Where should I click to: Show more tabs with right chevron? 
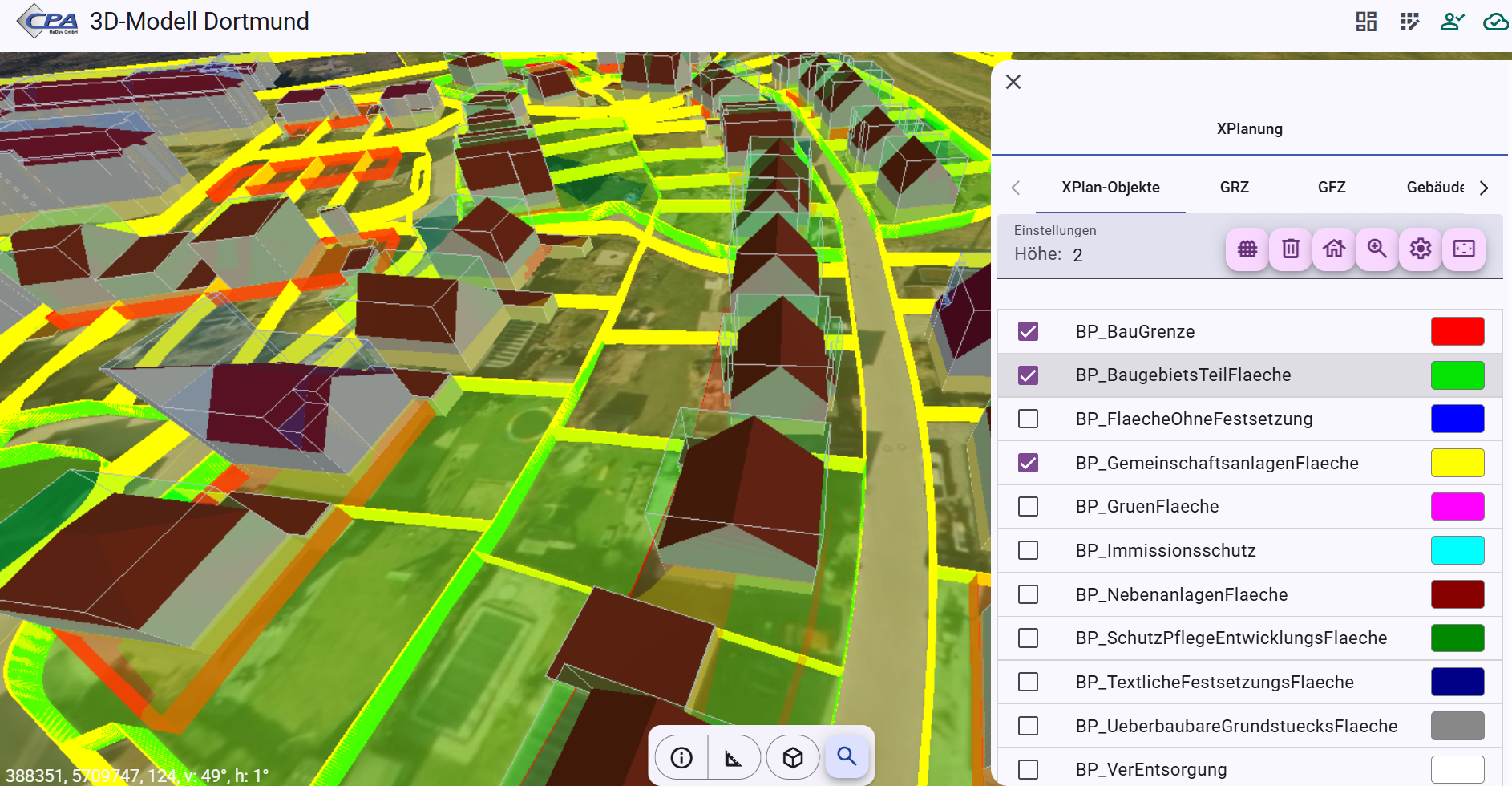click(1484, 188)
